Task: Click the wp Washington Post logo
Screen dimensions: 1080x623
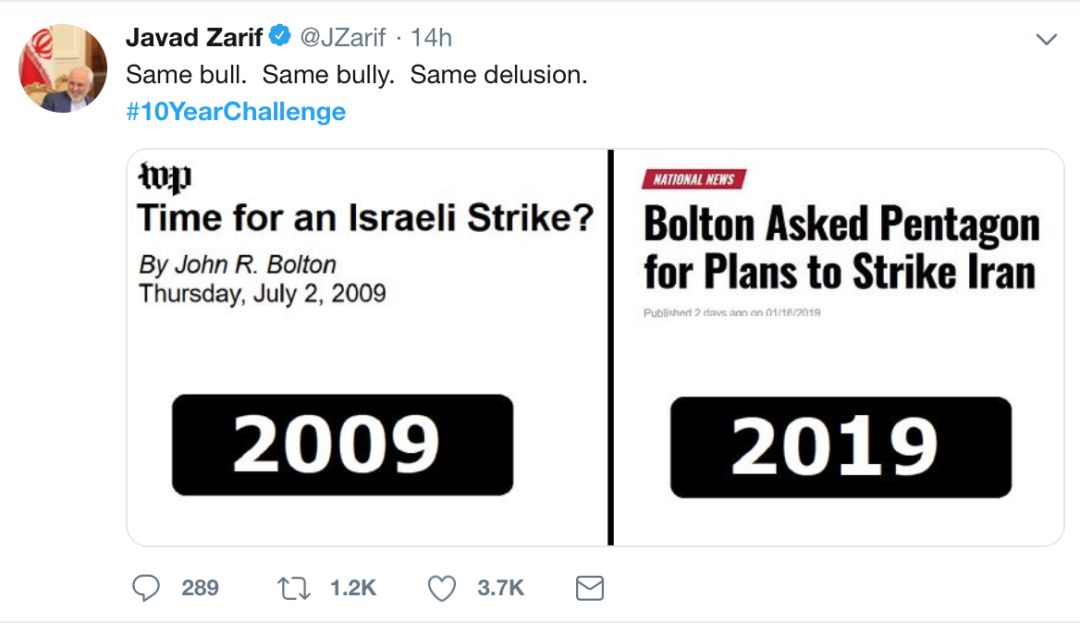Action: [165, 177]
